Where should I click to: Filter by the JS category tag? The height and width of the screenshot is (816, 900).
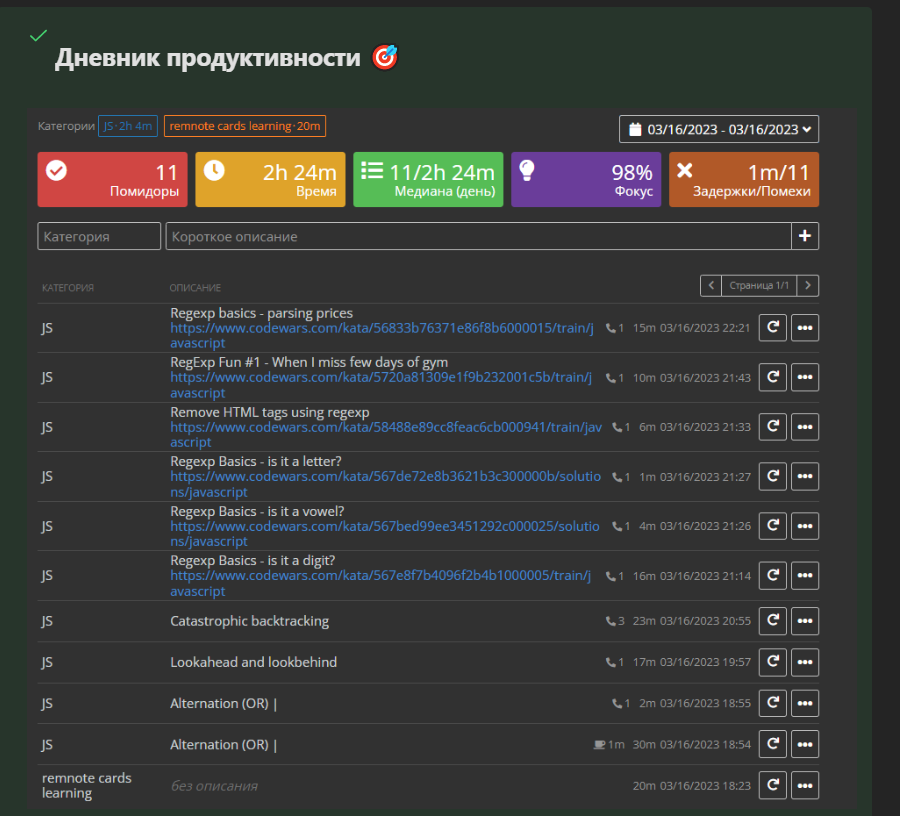[128, 126]
